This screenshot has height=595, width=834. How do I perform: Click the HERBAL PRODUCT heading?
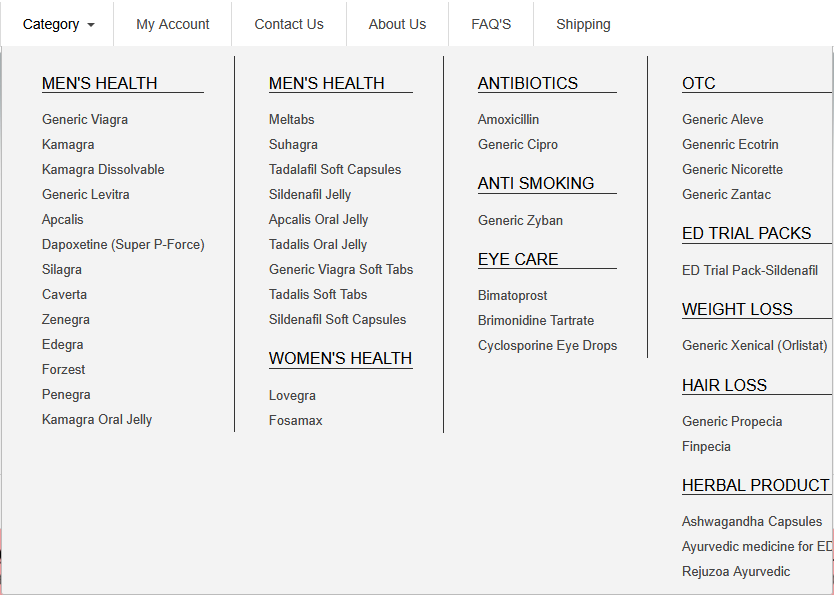tap(755, 485)
